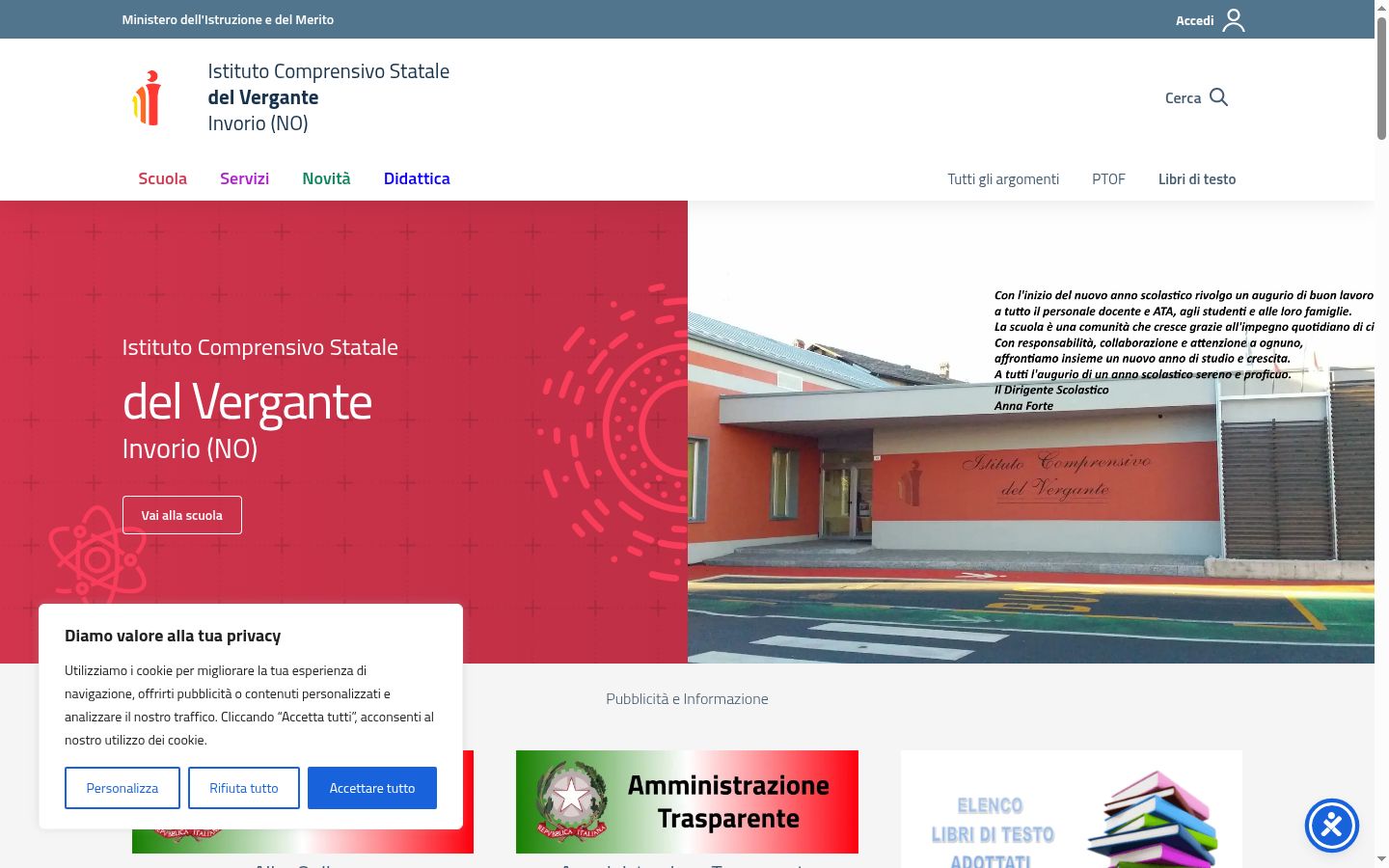This screenshot has width=1389, height=868.
Task: Click the Diamo valore alla tua privacy heading
Action: (x=173, y=636)
